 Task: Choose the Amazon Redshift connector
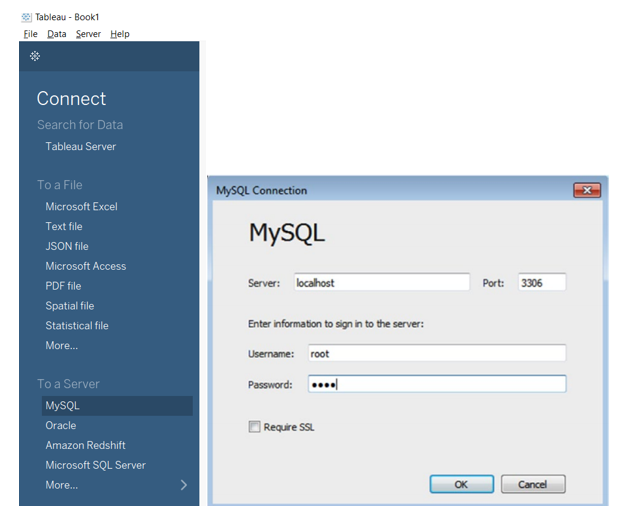85,445
